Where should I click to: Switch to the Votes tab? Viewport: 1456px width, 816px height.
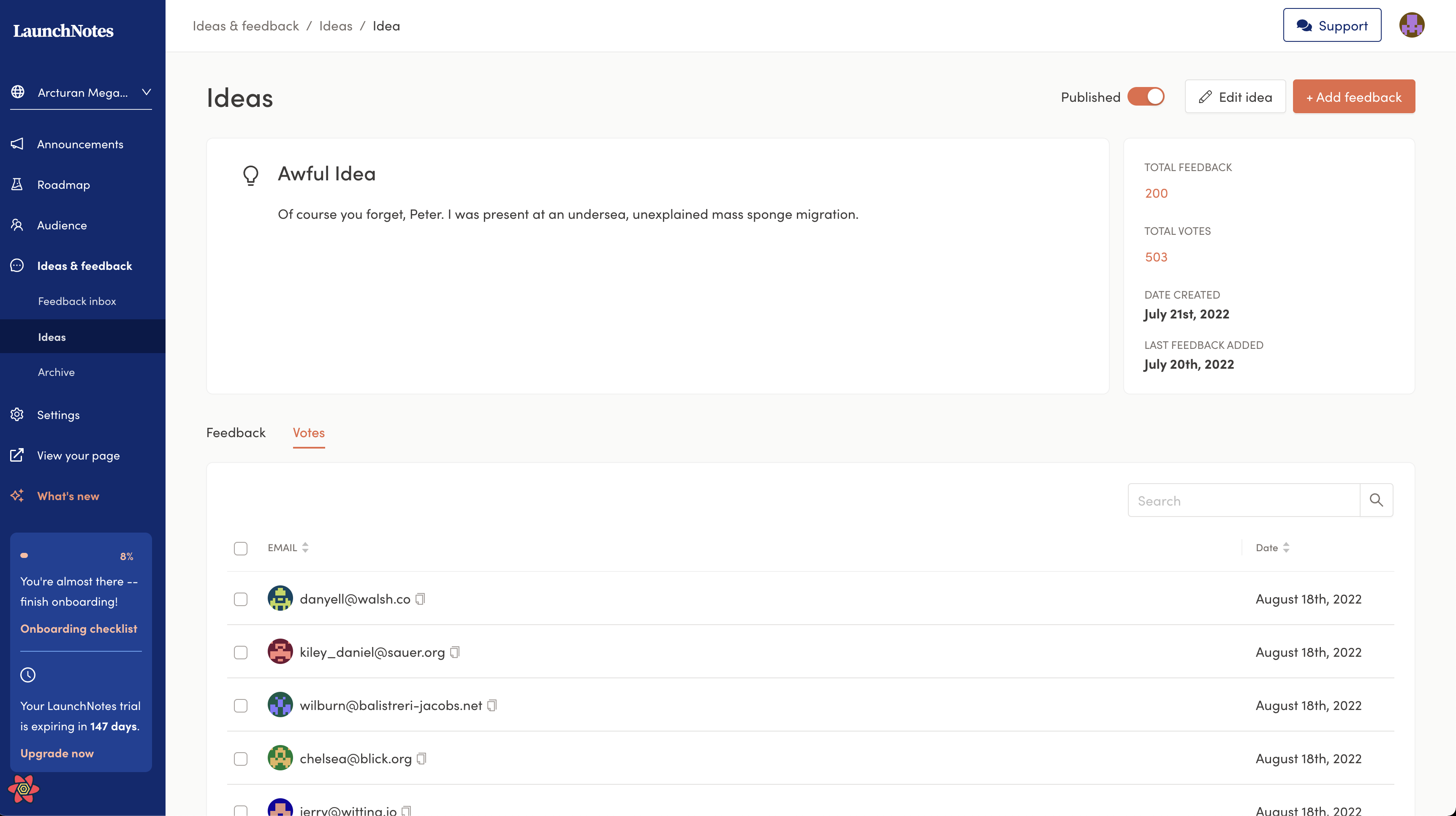tap(309, 432)
